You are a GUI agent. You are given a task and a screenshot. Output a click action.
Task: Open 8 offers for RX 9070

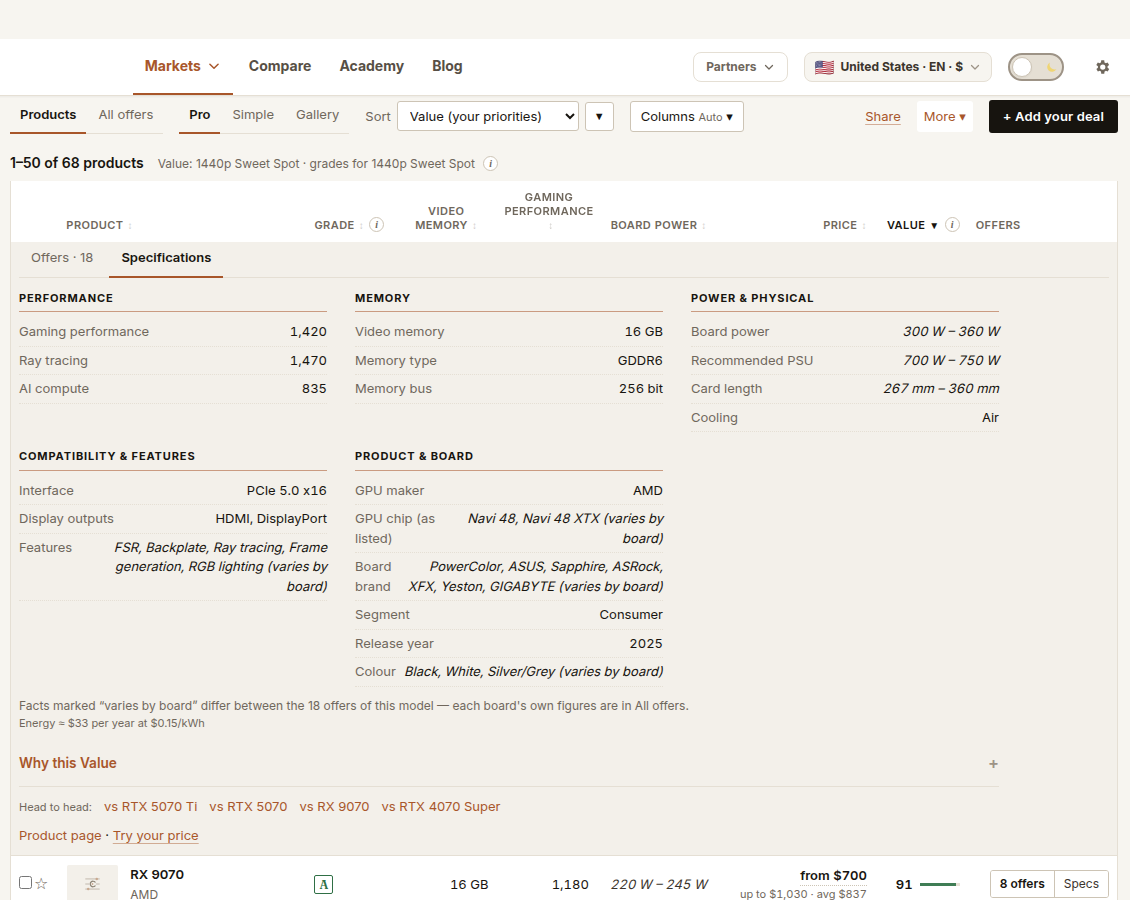(x=1022, y=883)
